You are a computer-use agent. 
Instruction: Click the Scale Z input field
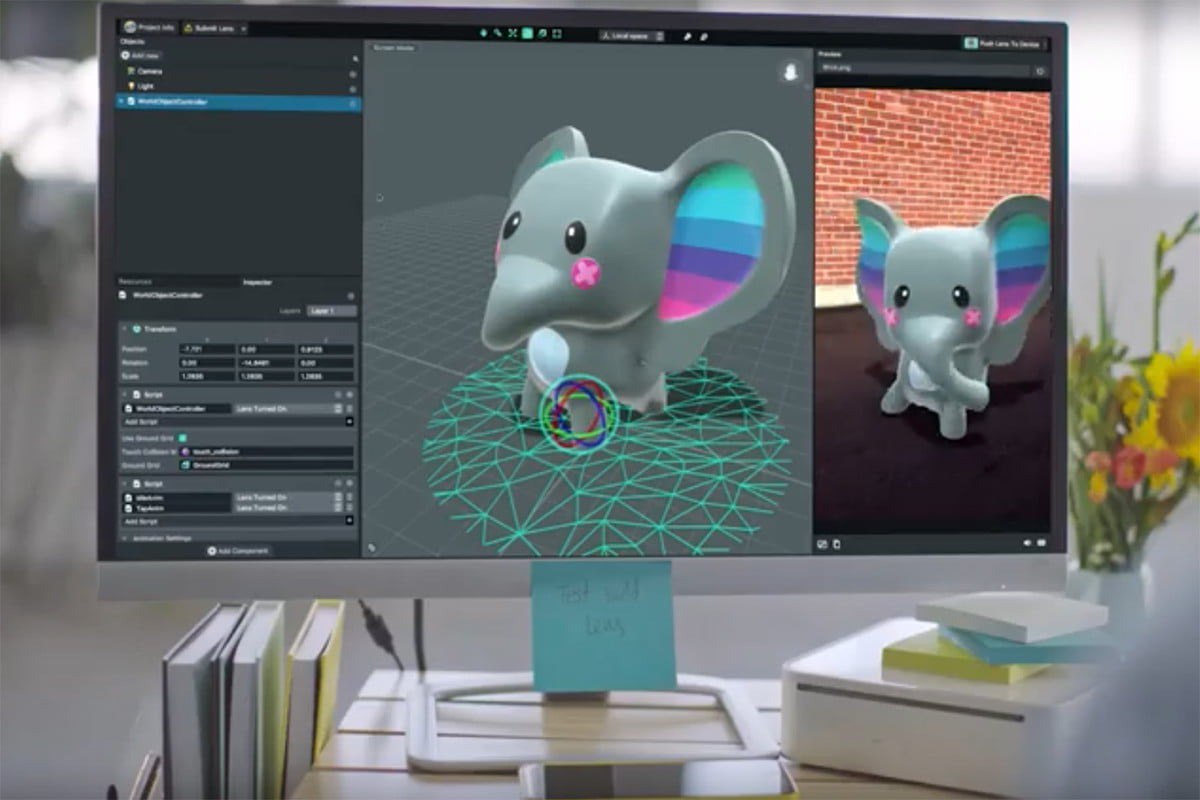tap(326, 376)
